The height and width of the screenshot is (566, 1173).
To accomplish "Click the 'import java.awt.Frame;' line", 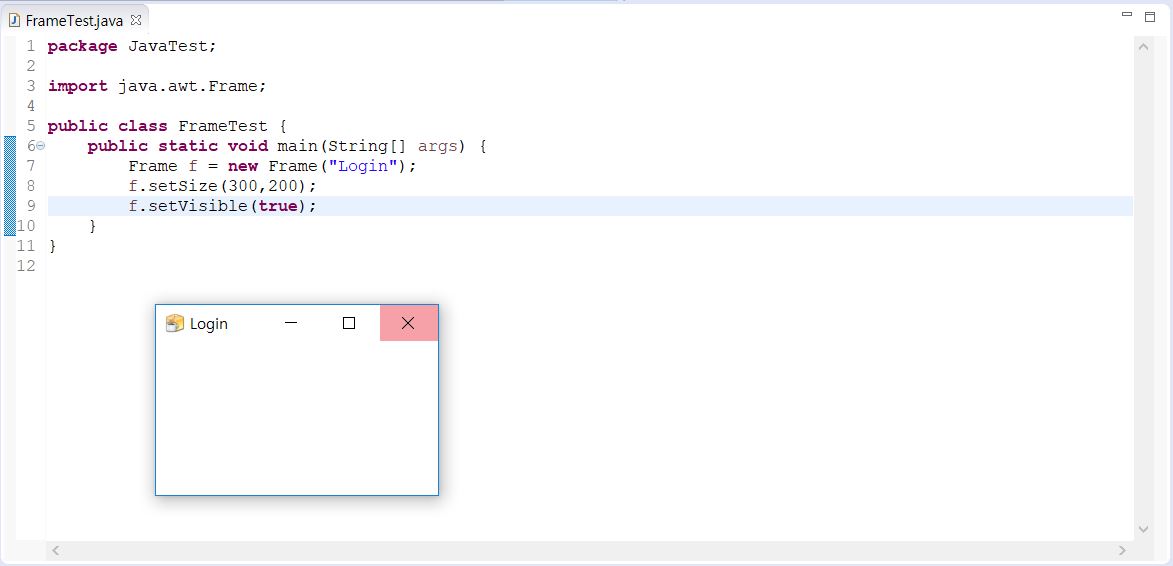I will pos(157,86).
